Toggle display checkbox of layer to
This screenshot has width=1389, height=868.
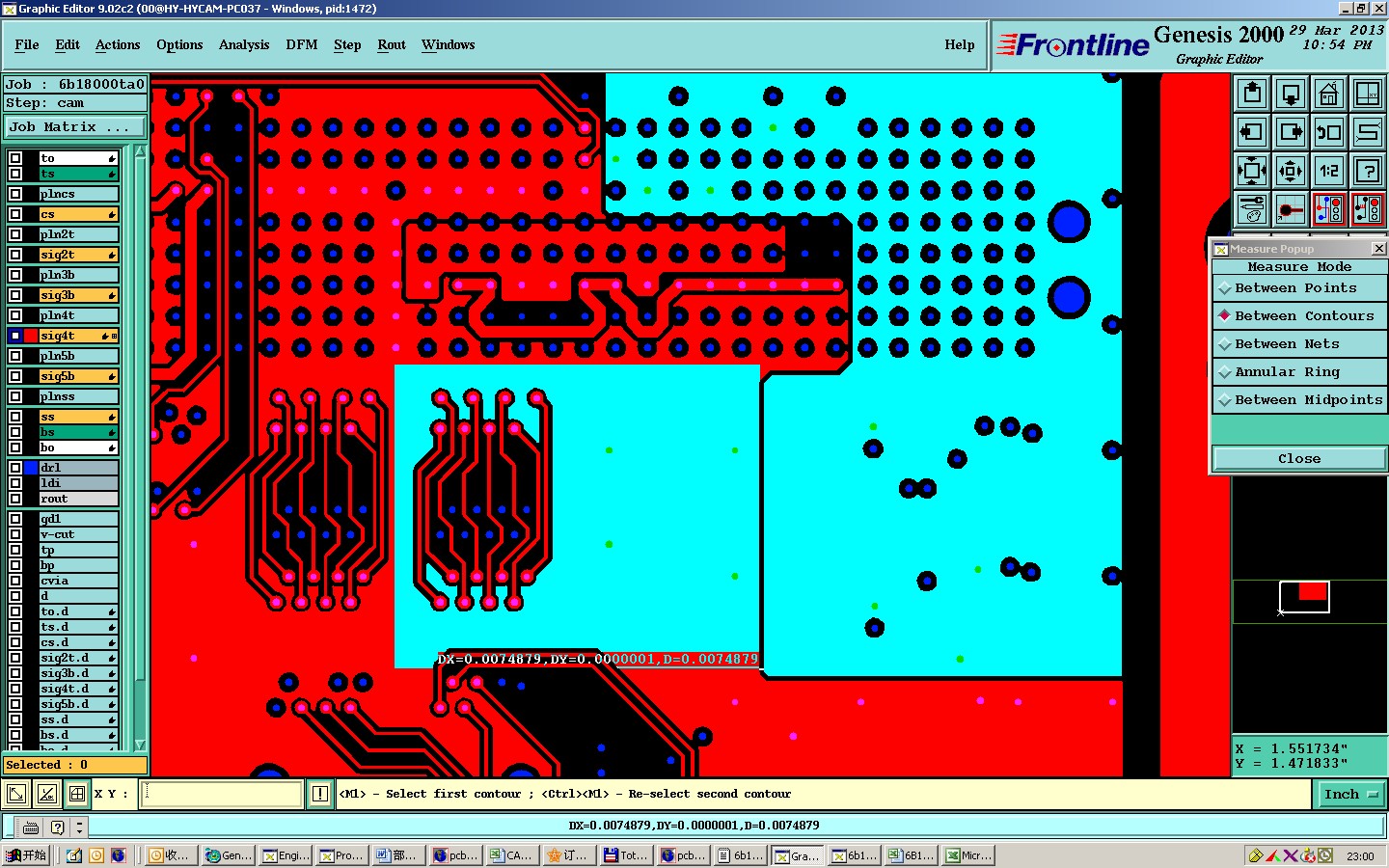[x=15, y=158]
